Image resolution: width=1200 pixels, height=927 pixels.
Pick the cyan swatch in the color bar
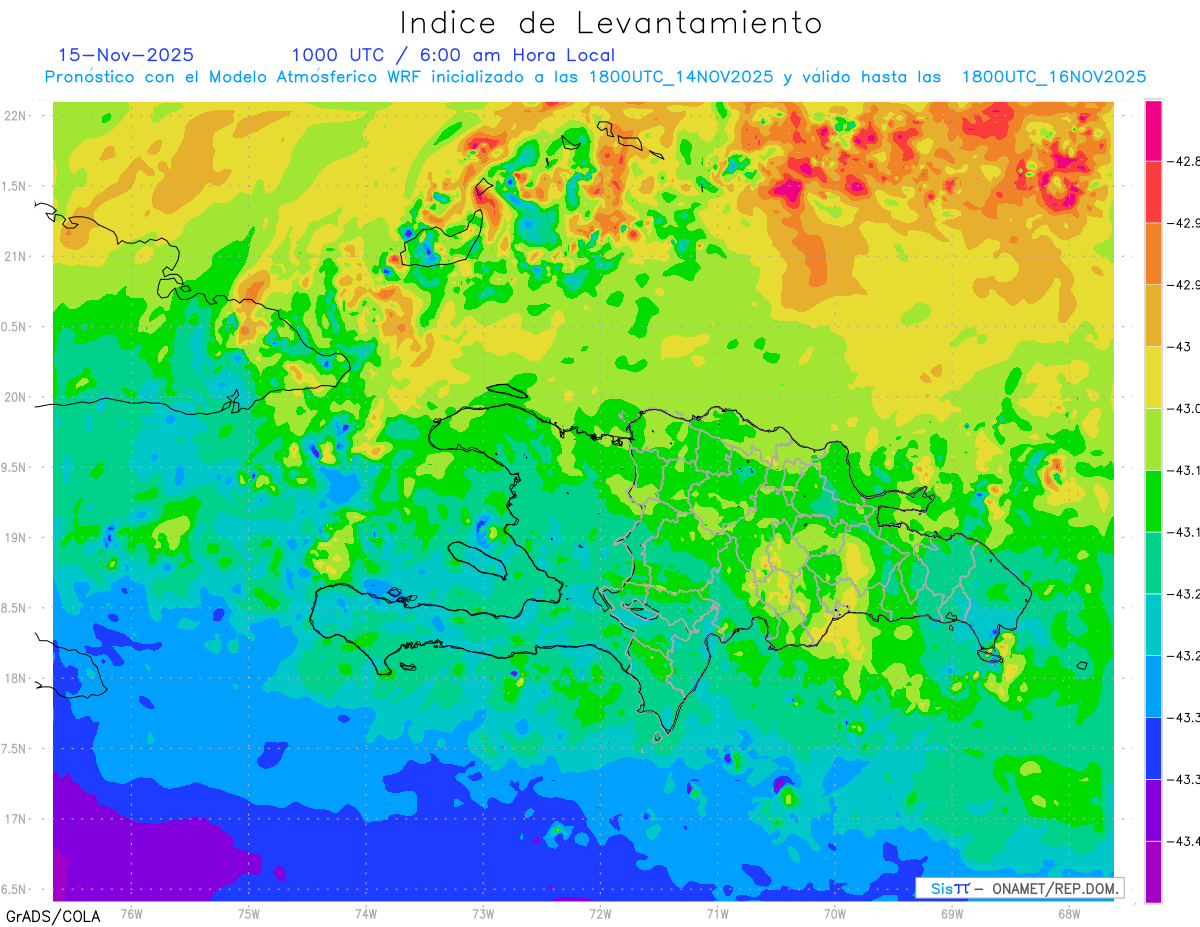pos(1153,624)
